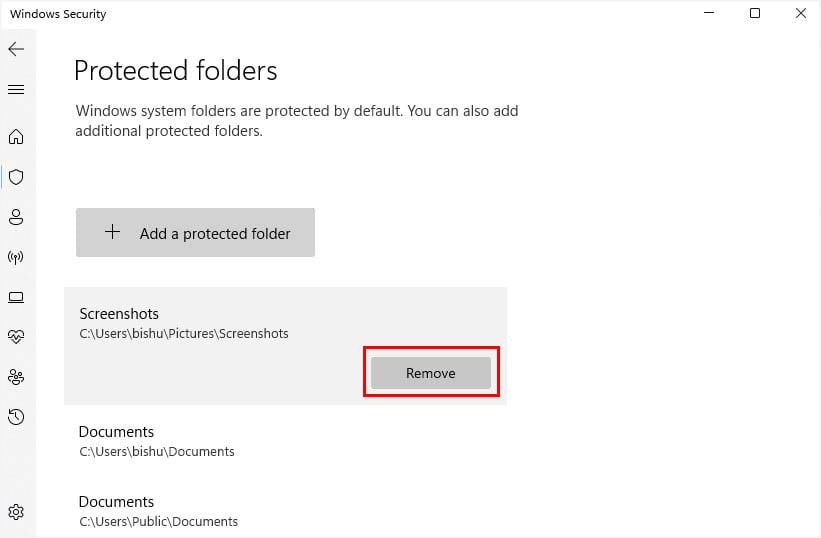Image resolution: width=821 pixels, height=538 pixels.
Task: Open Family options icon
Action: coord(16,377)
